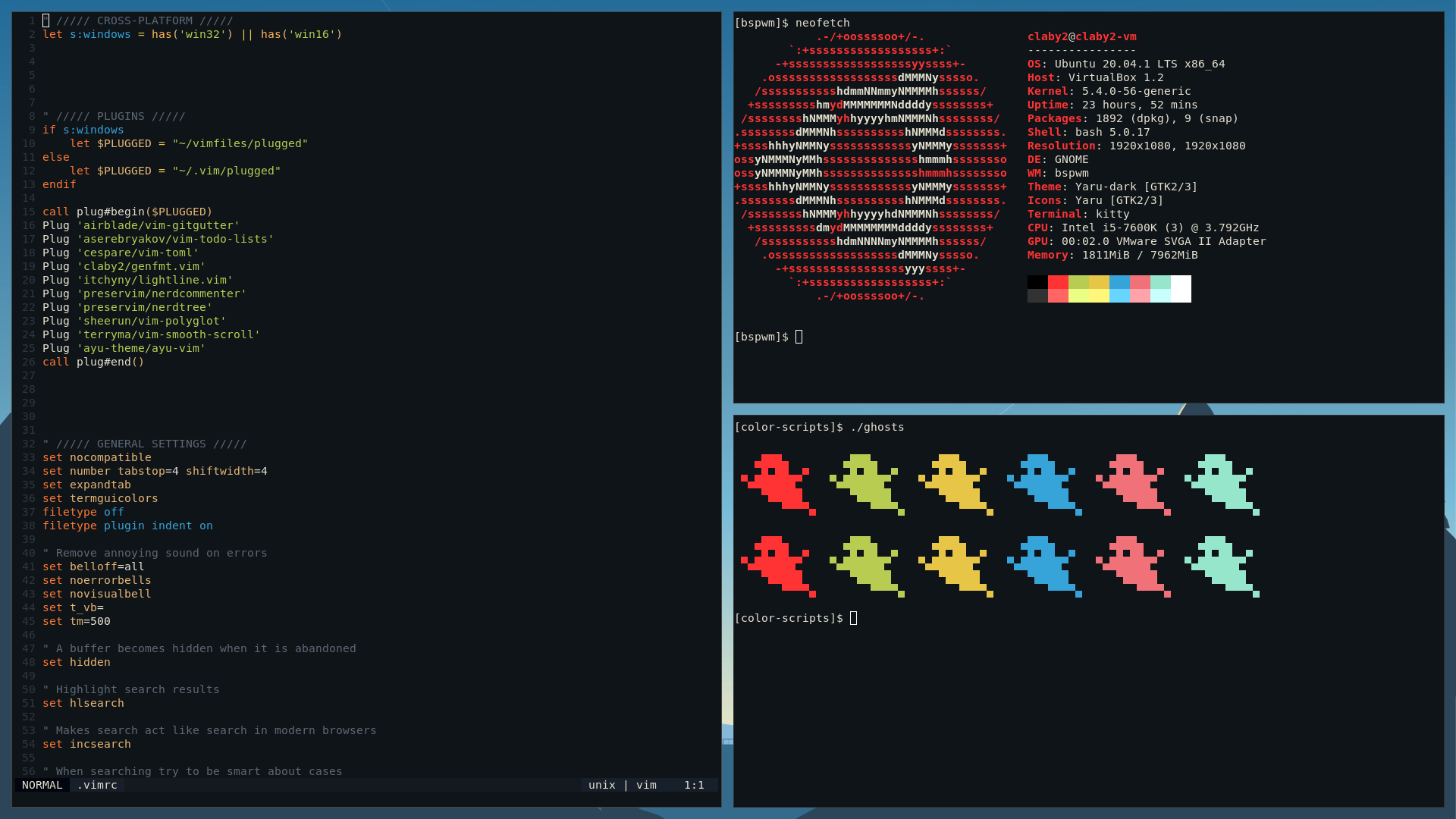The height and width of the screenshot is (819, 1456).
Task: Click the 'unix' file format in statusline
Action: (602, 785)
